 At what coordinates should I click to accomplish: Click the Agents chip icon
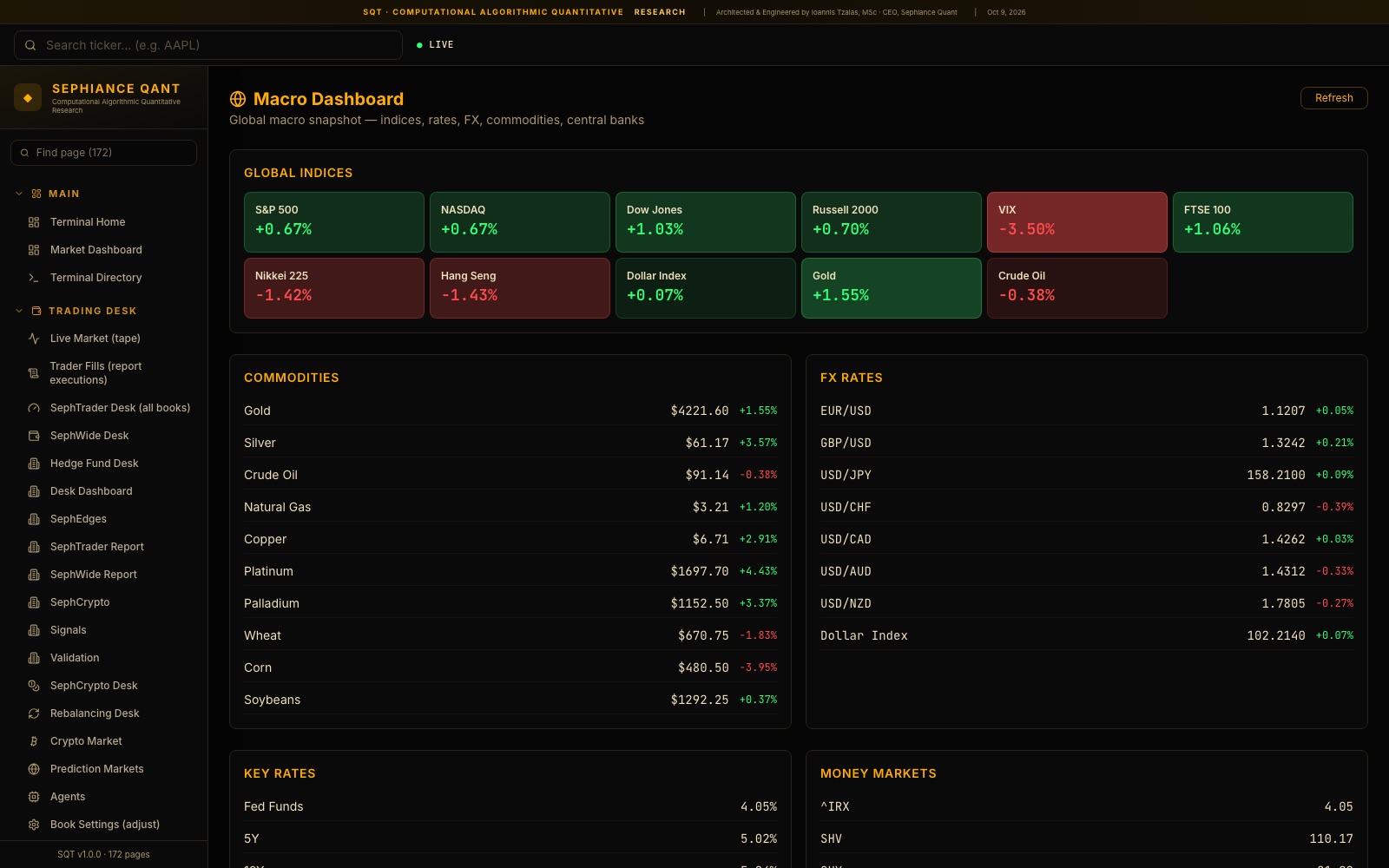34,797
